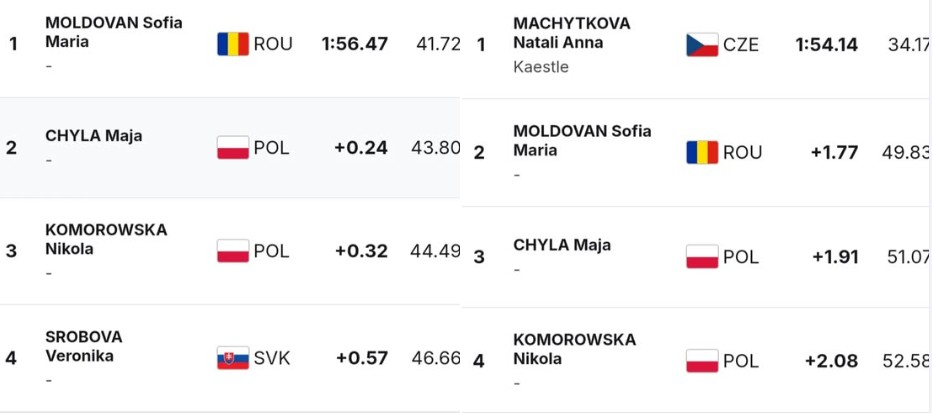Click the Poland flag beside +0.32 gap
The height and width of the screenshot is (413, 932).
pyautogui.click(x=233, y=251)
